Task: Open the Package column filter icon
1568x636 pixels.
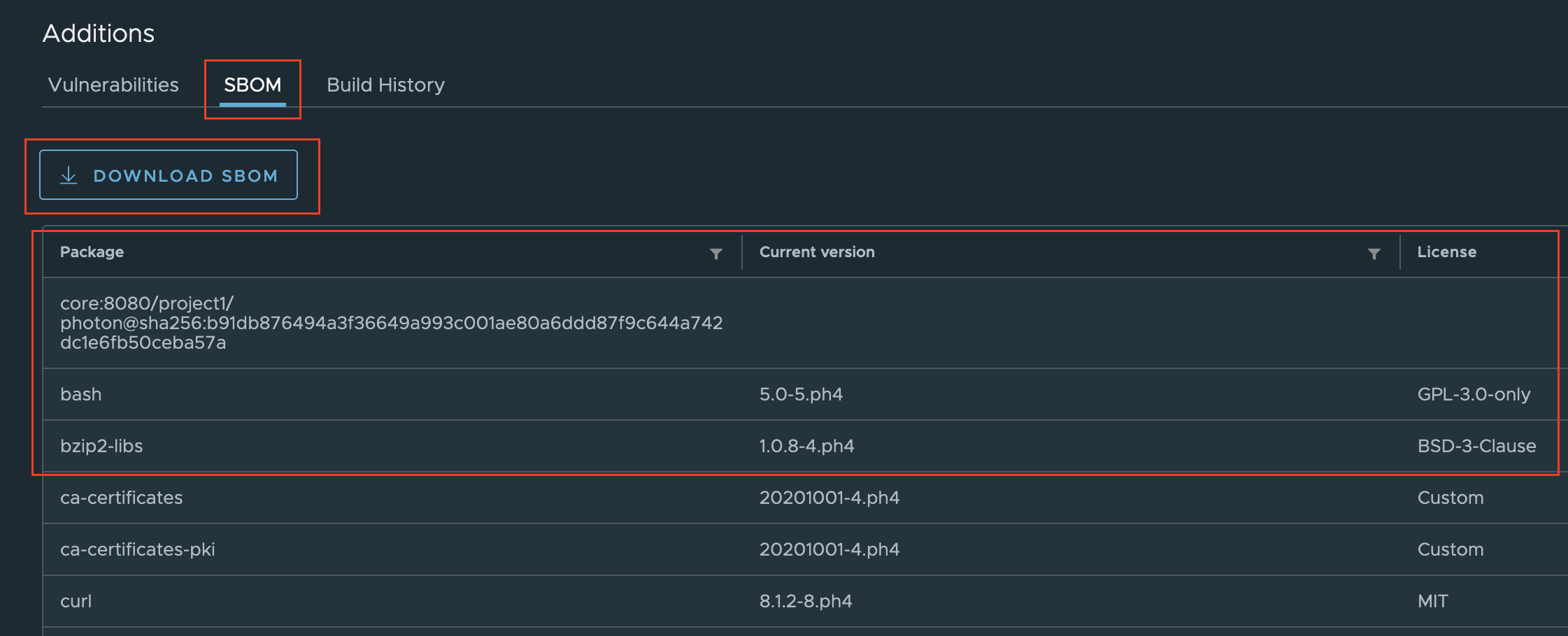Action: tap(715, 254)
